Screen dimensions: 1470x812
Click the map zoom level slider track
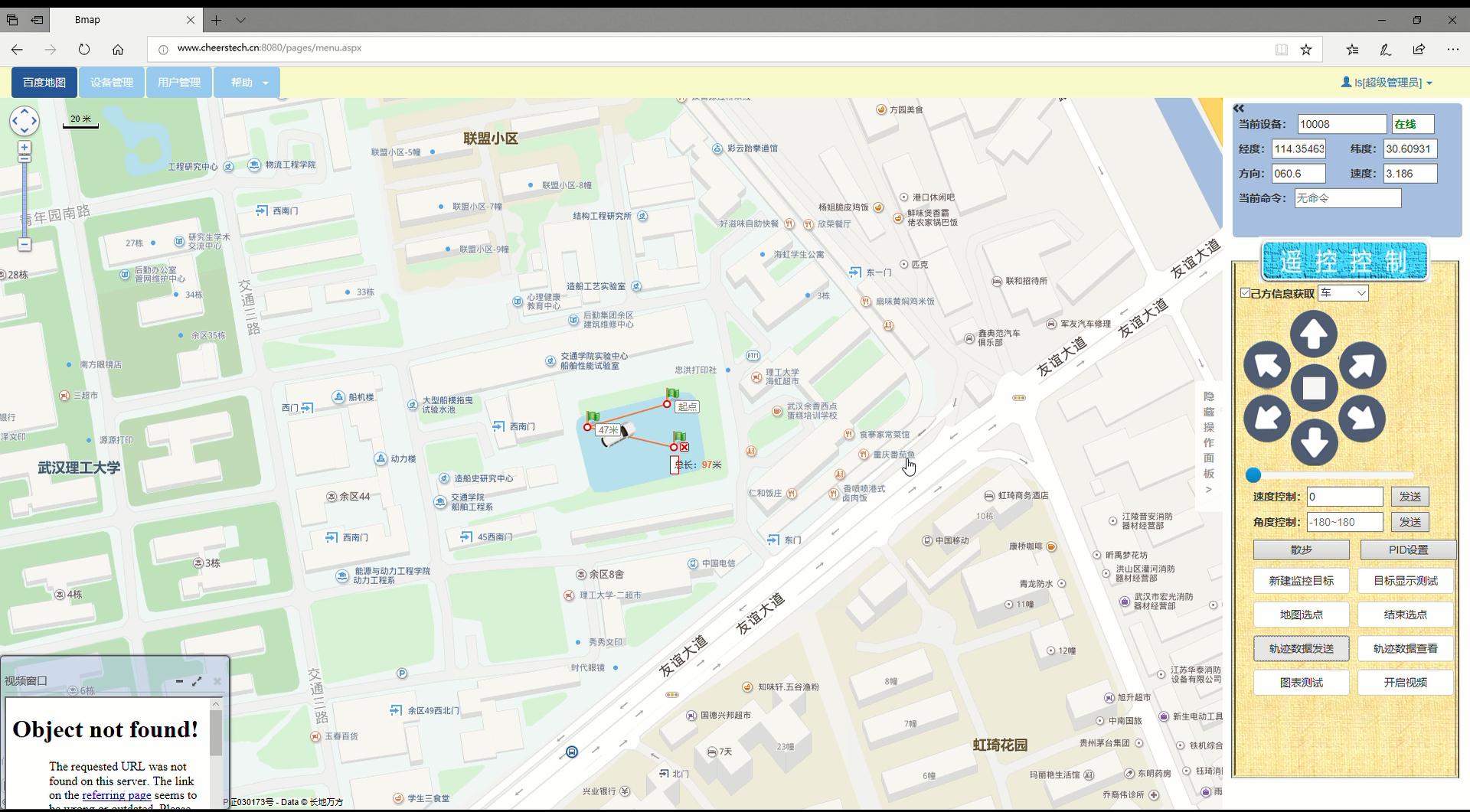pyautogui.click(x=24, y=196)
